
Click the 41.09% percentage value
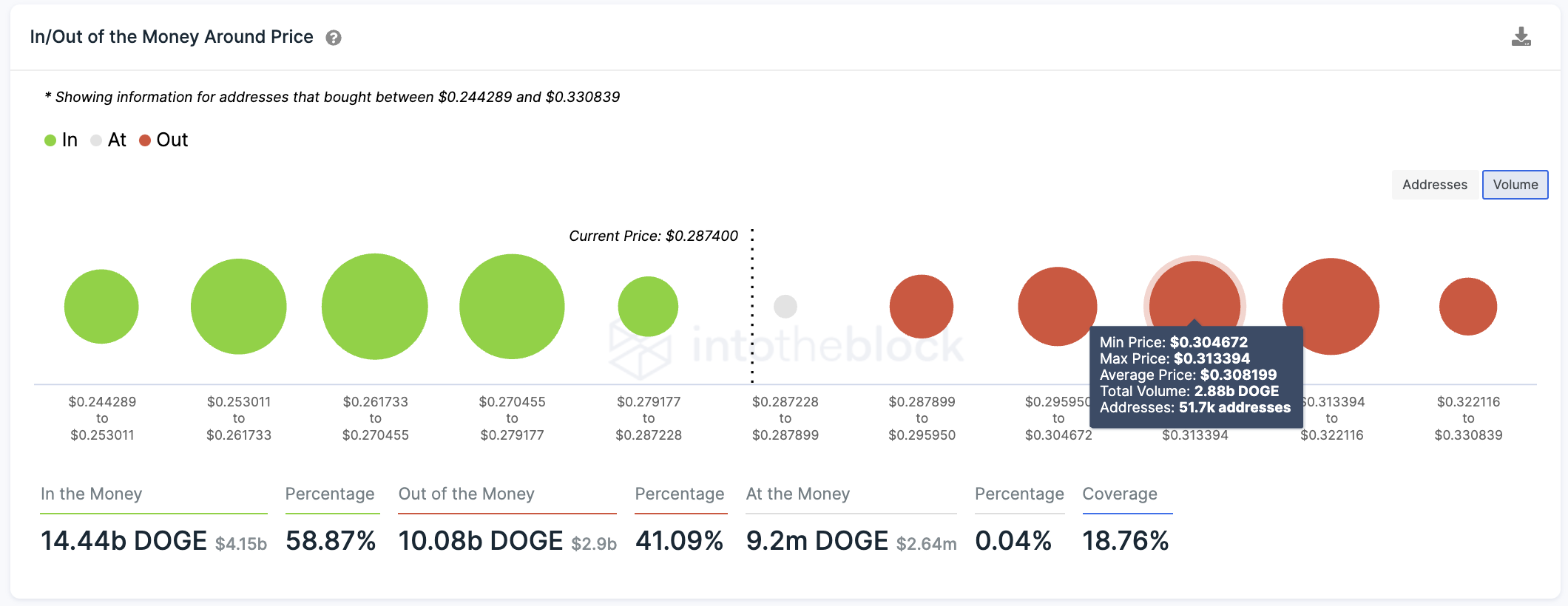tap(679, 541)
